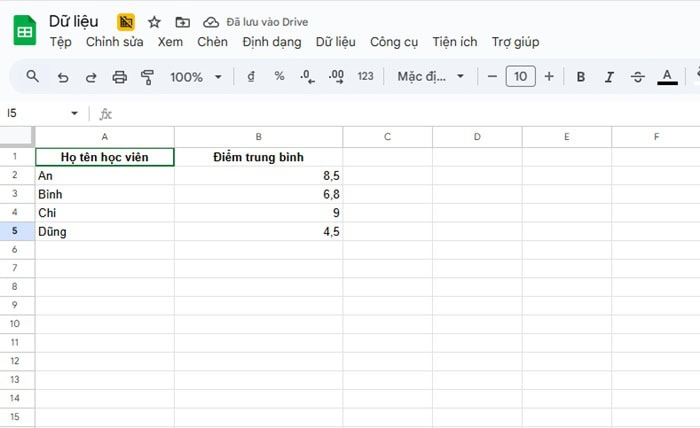The width and height of the screenshot is (700, 428).
Task: Move document using the folder icon
Action: 182,22
